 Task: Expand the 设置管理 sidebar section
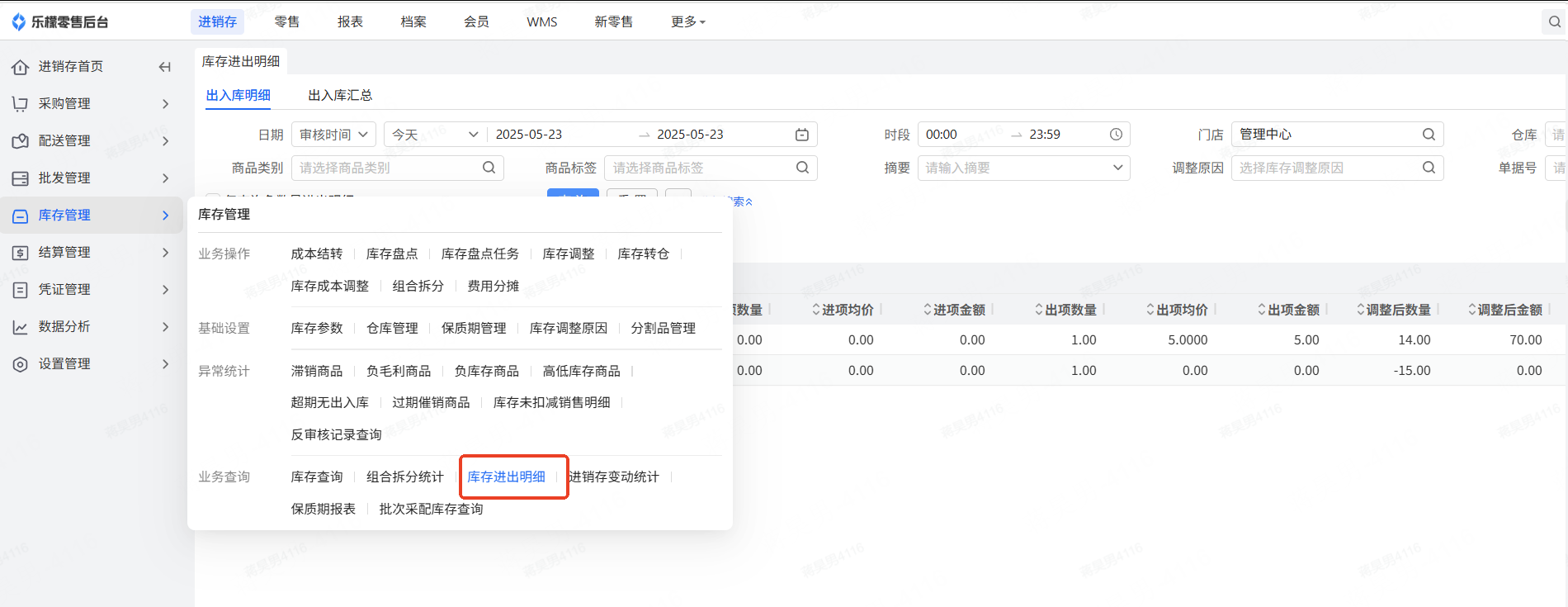point(91,364)
